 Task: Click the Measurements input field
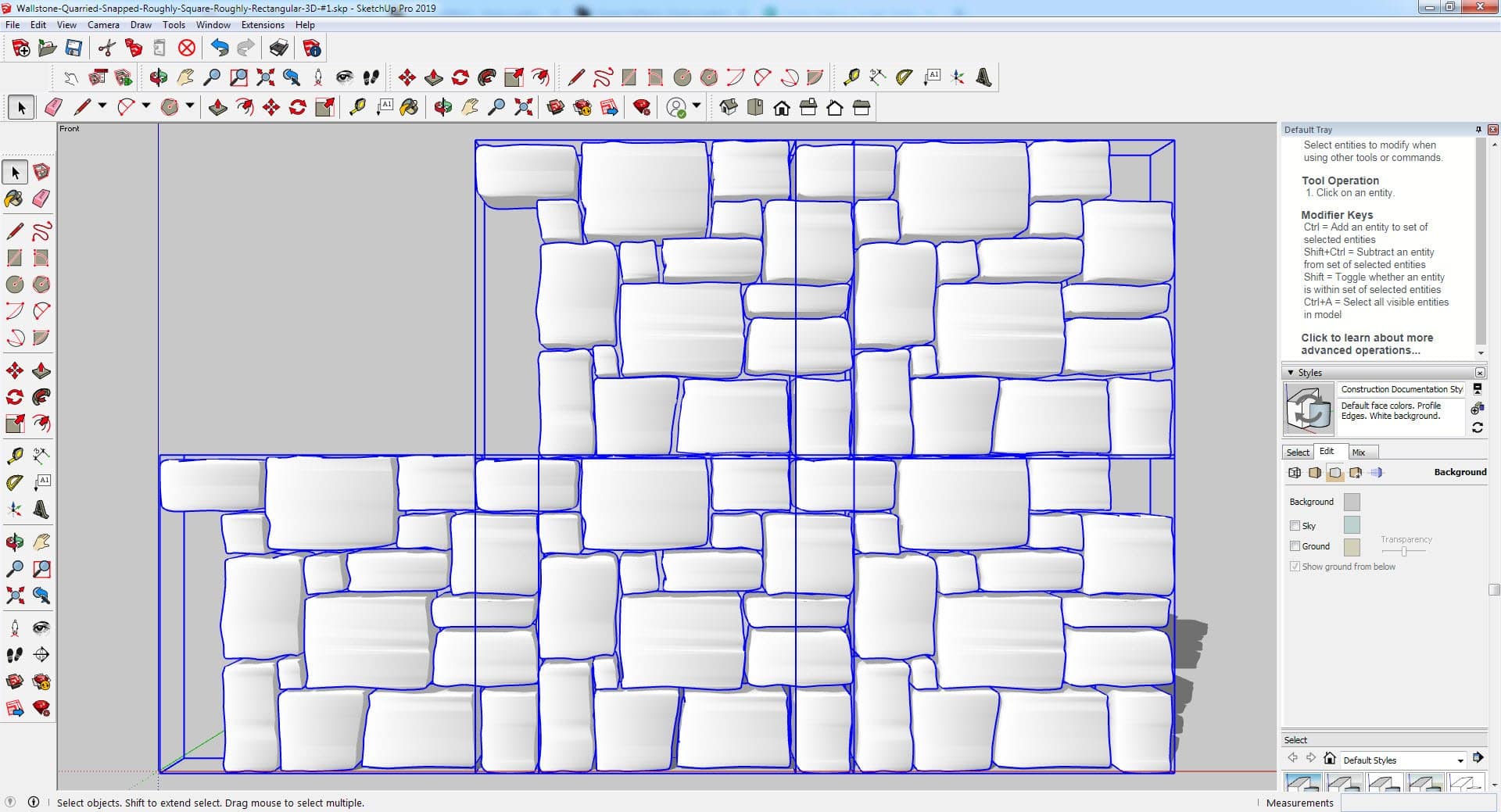1415,803
